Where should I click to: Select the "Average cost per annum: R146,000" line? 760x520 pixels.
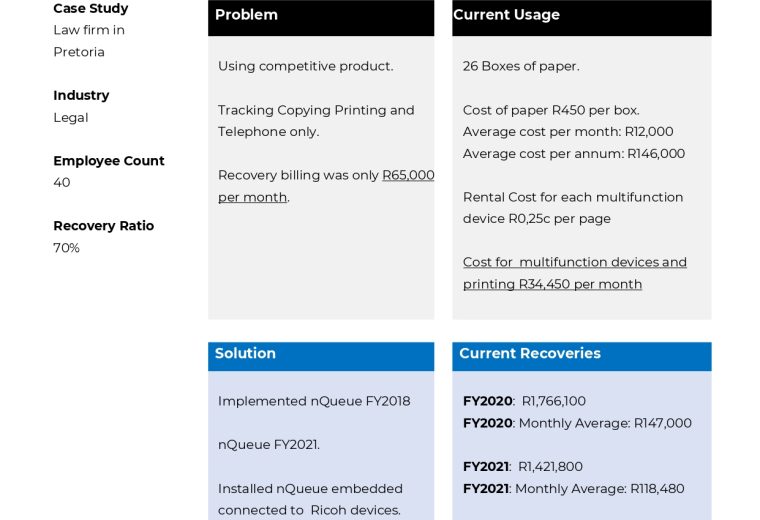tap(573, 154)
